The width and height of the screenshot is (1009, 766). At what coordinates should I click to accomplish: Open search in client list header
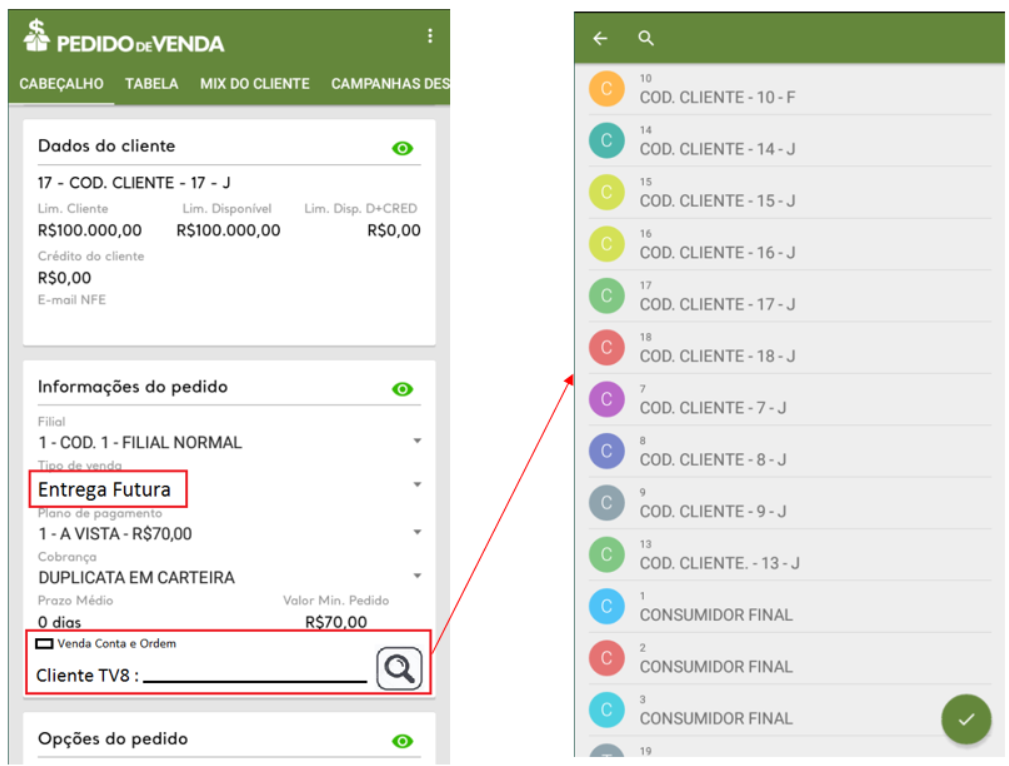pos(645,39)
